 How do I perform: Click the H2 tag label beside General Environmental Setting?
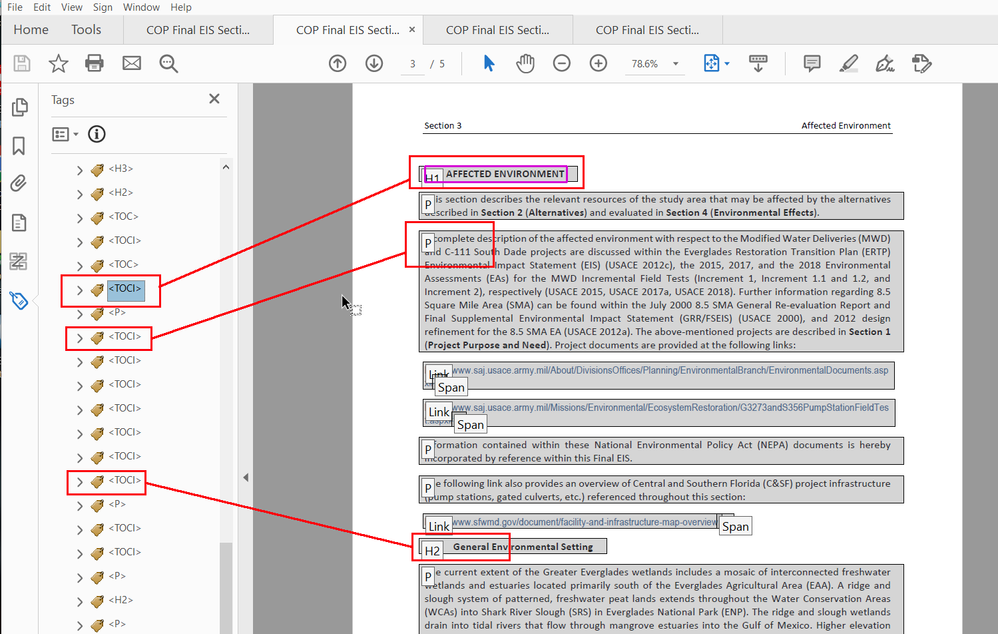click(x=432, y=551)
